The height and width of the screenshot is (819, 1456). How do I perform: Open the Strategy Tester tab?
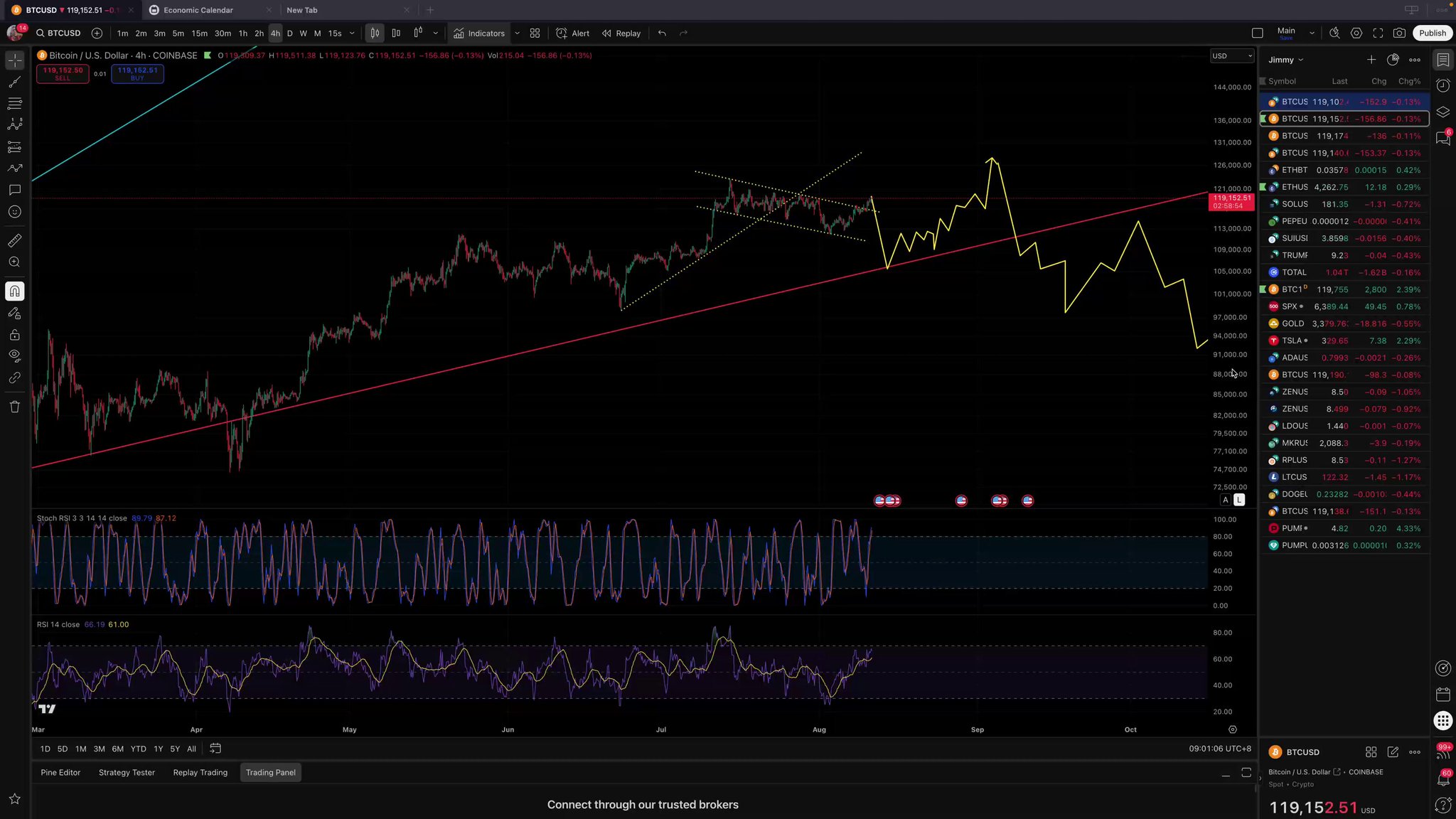point(127,773)
